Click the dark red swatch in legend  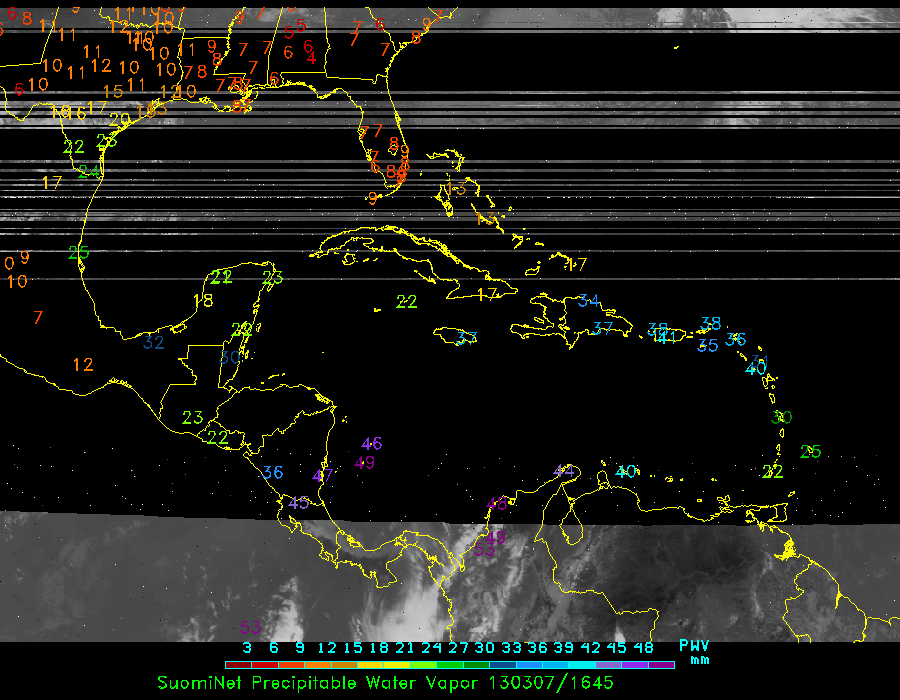tap(238, 664)
